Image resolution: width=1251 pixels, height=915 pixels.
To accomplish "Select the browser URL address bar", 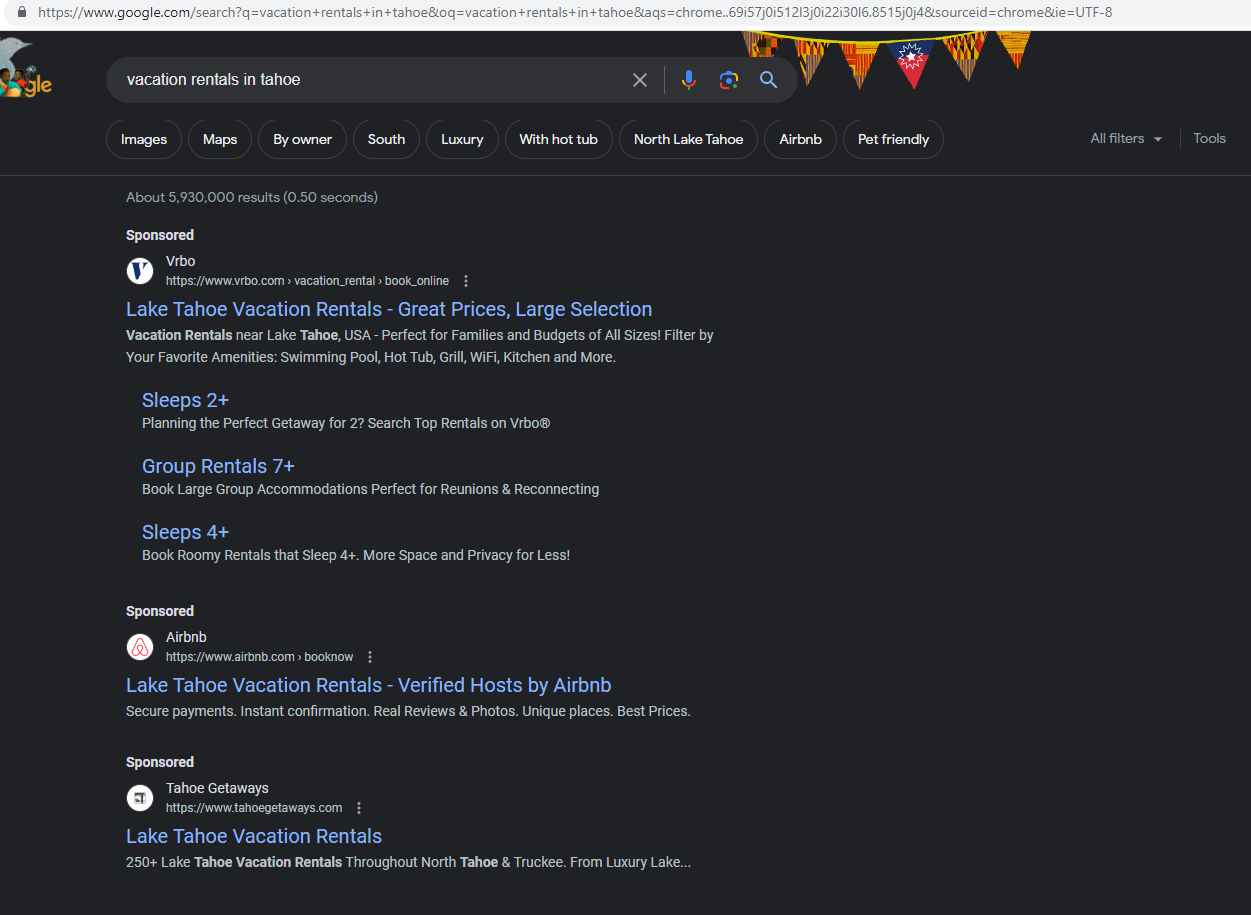I will pos(575,13).
